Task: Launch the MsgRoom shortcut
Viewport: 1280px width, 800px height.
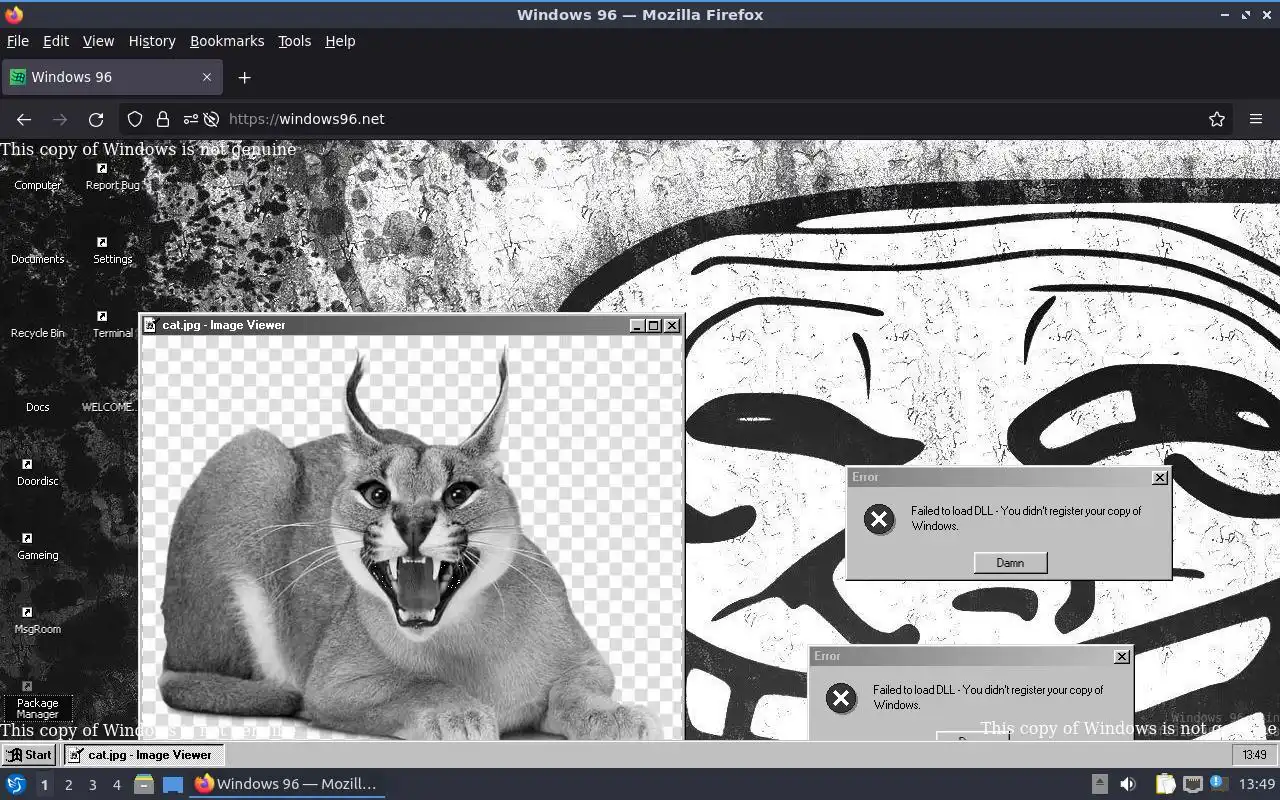Action: point(37,620)
